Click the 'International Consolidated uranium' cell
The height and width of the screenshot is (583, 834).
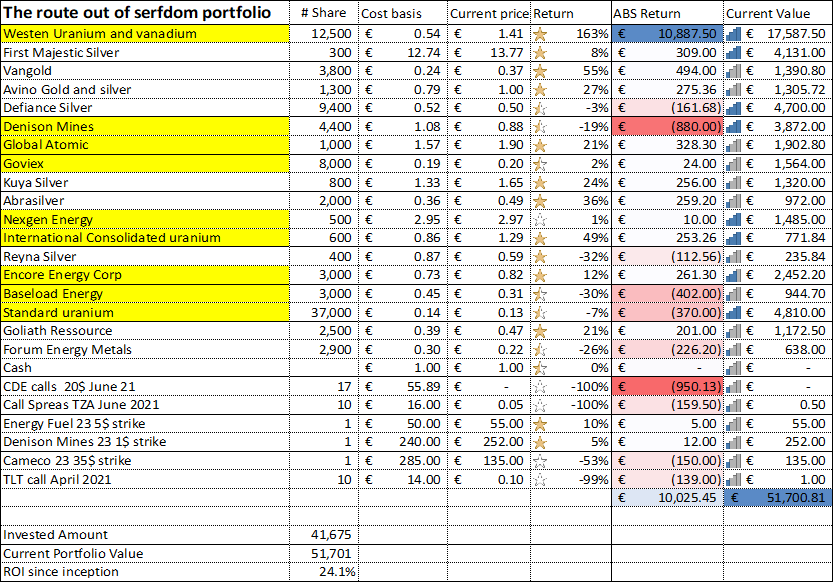[x=145, y=238]
